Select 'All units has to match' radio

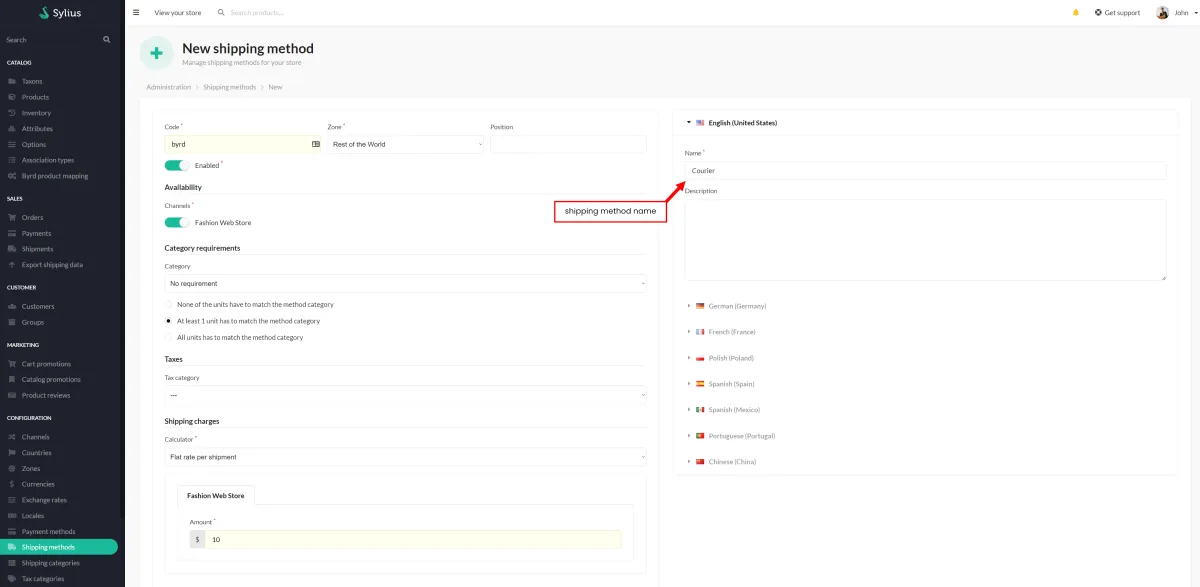coord(169,338)
